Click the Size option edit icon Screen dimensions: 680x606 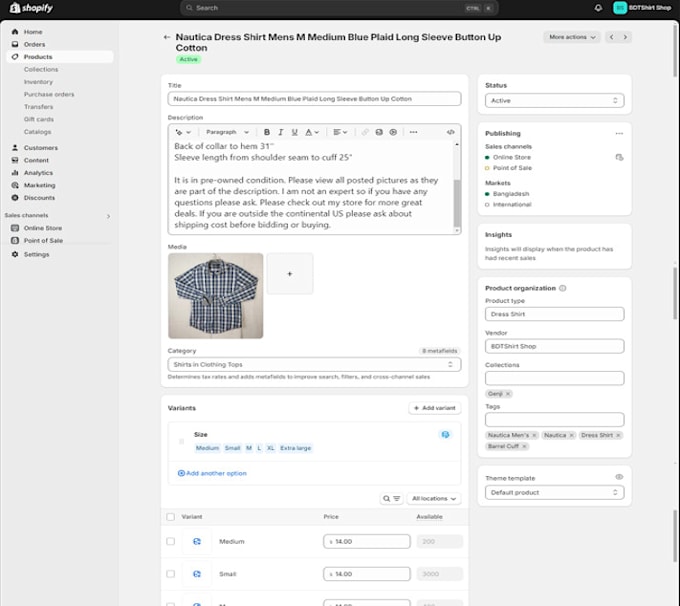click(x=445, y=435)
